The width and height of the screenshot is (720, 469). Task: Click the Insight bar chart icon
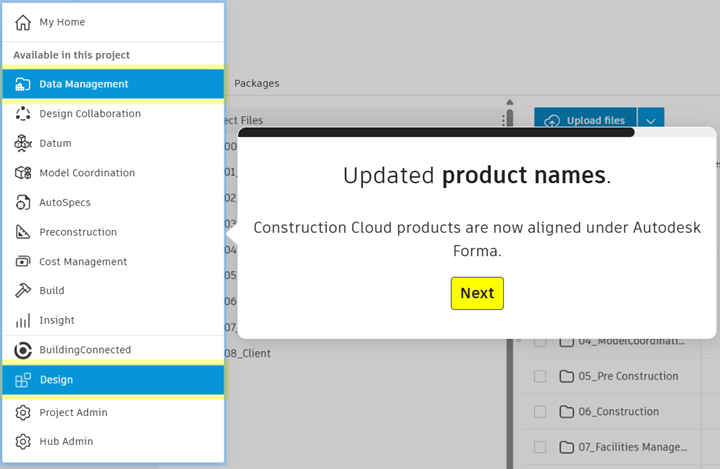(x=23, y=321)
